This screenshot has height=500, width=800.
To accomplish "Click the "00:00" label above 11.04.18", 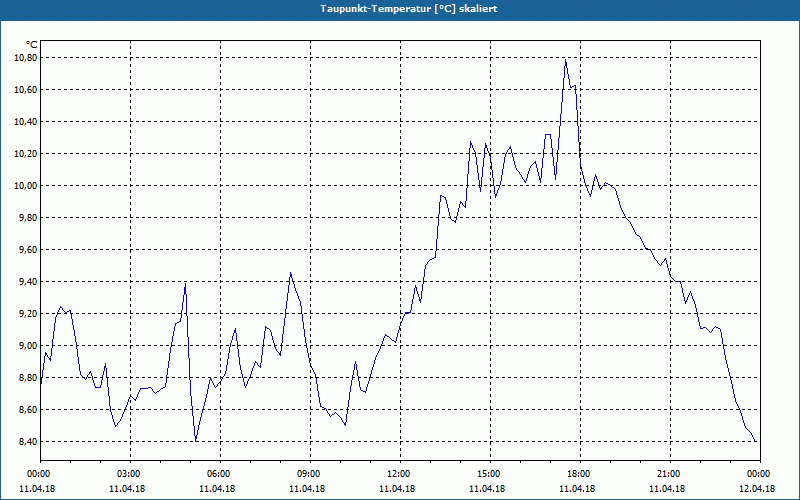I will [40, 474].
